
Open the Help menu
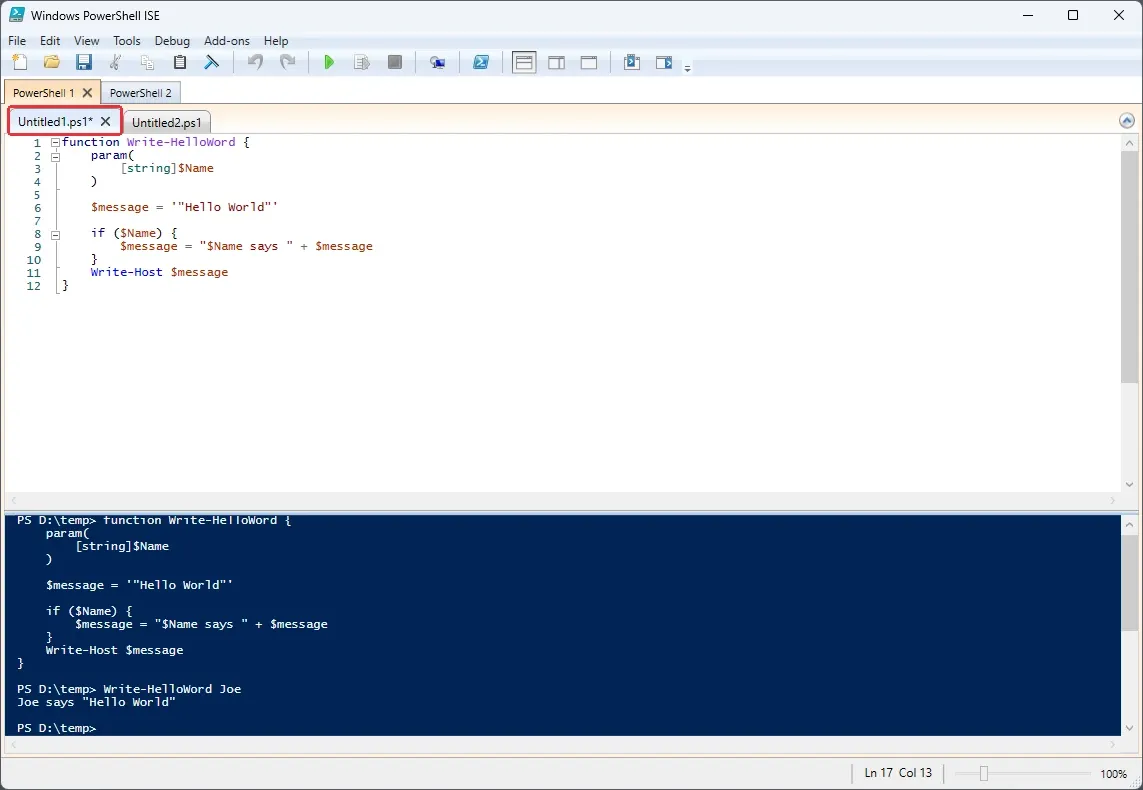(x=276, y=41)
